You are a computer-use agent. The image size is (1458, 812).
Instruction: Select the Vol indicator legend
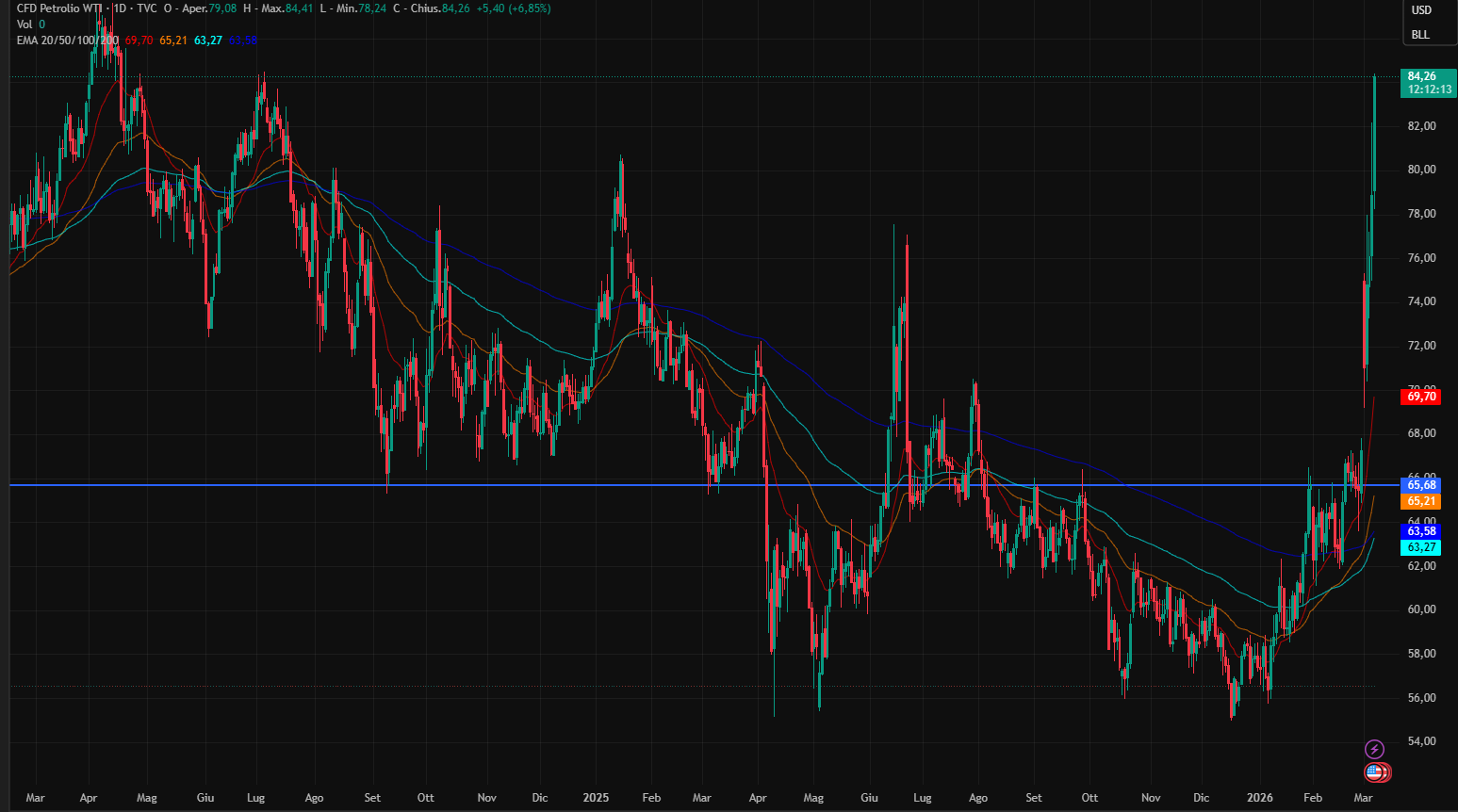pyautogui.click(x=25, y=24)
